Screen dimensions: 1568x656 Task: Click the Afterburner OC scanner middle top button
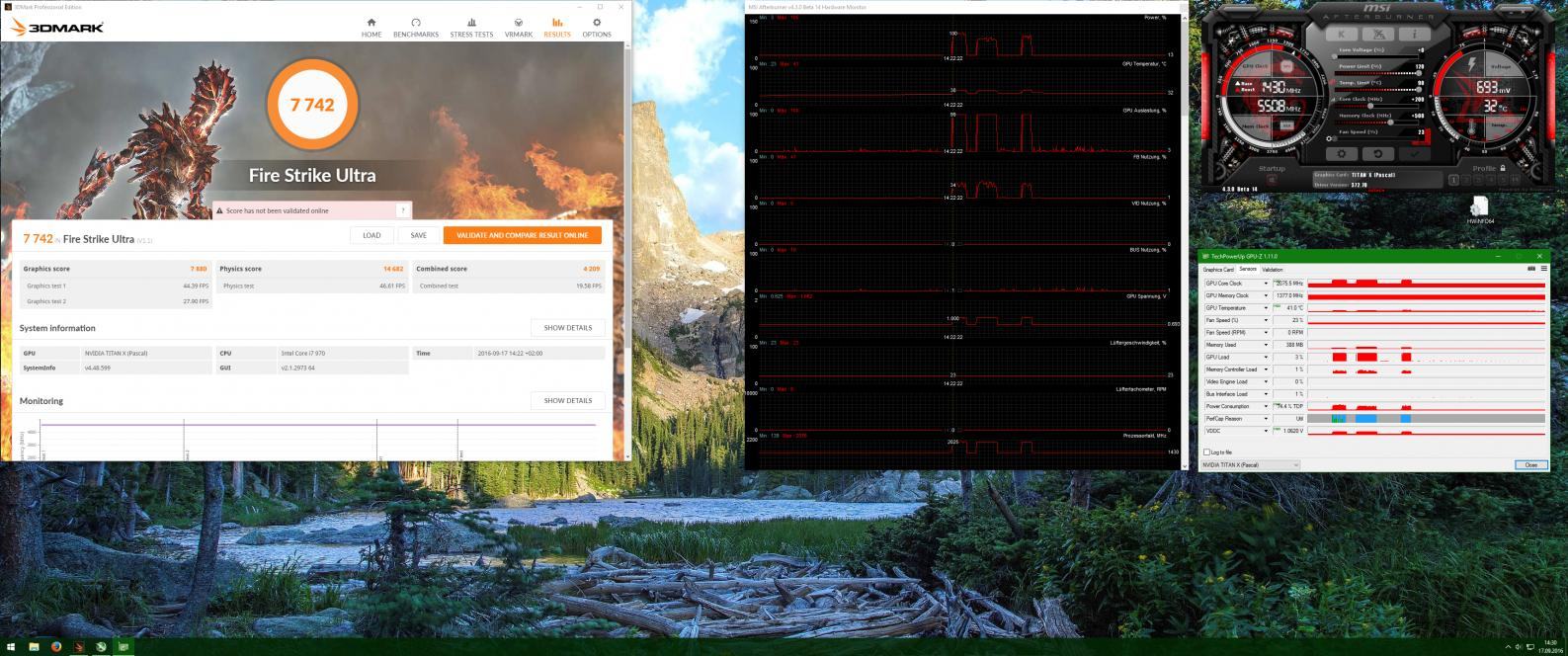1378,35
